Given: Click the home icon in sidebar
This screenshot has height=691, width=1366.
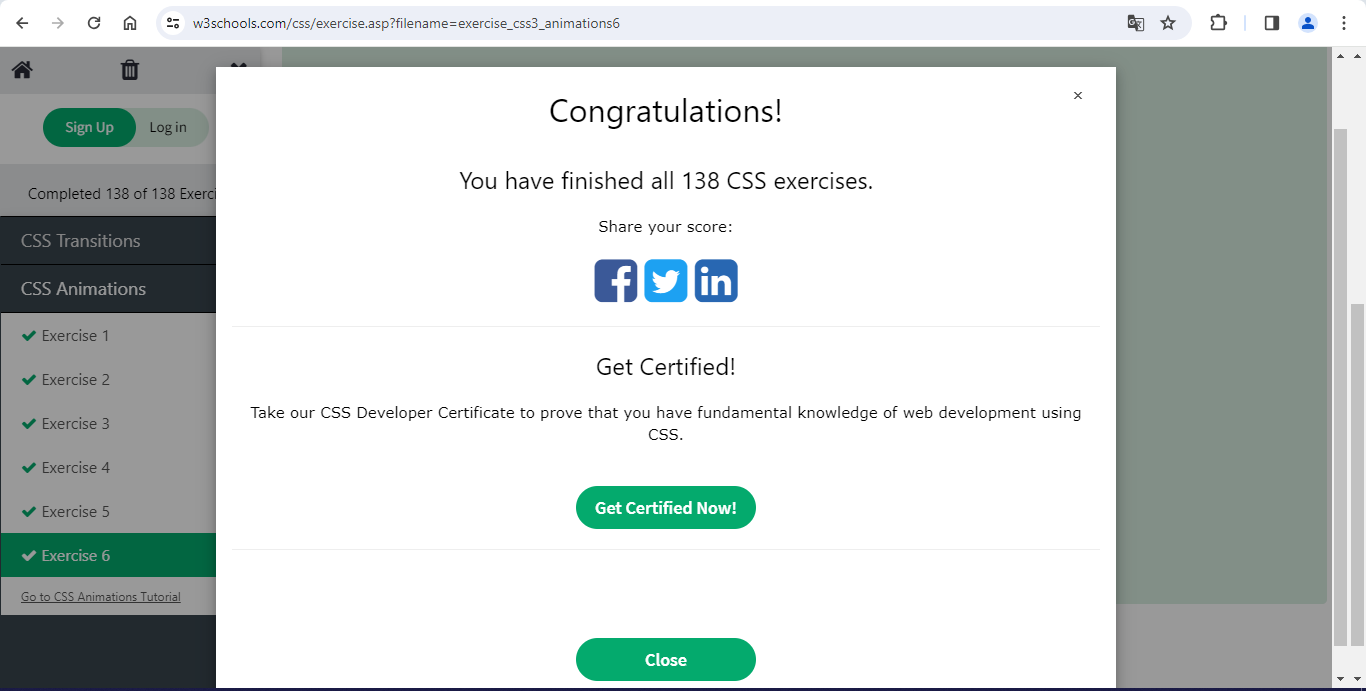Looking at the screenshot, I should click(22, 70).
